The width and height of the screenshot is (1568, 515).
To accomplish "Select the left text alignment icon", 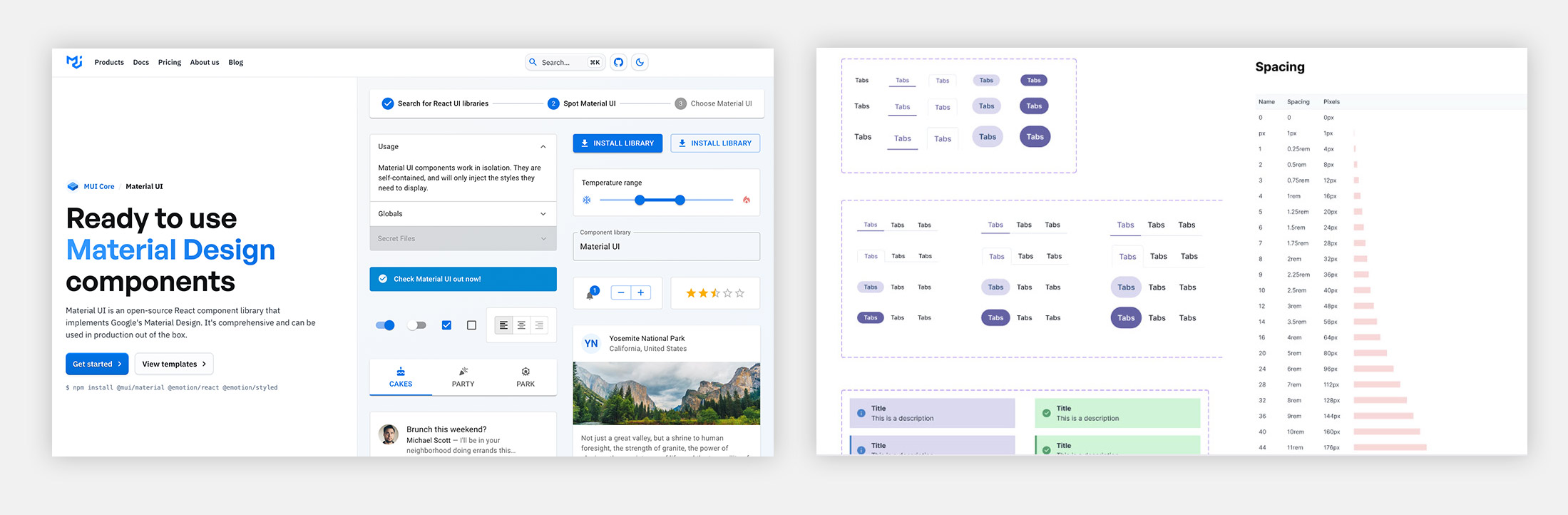I will click(x=503, y=325).
